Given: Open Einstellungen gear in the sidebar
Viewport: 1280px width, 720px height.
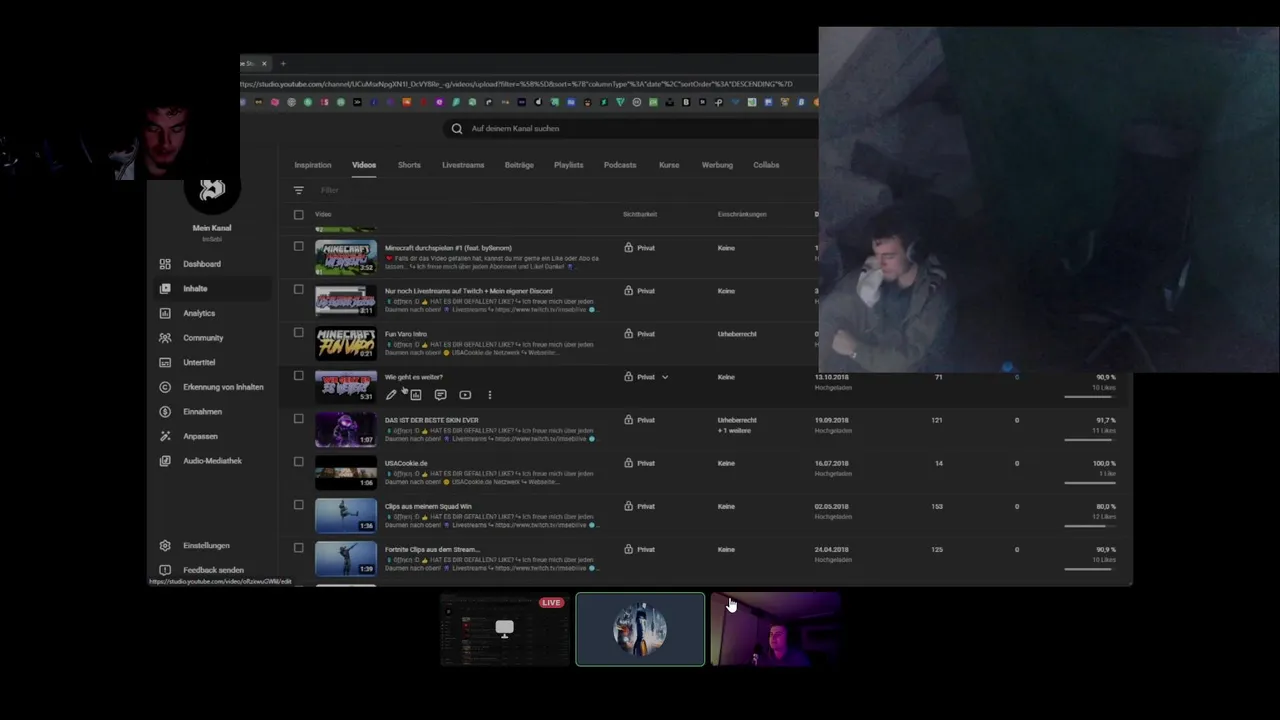Looking at the screenshot, I should 165,546.
